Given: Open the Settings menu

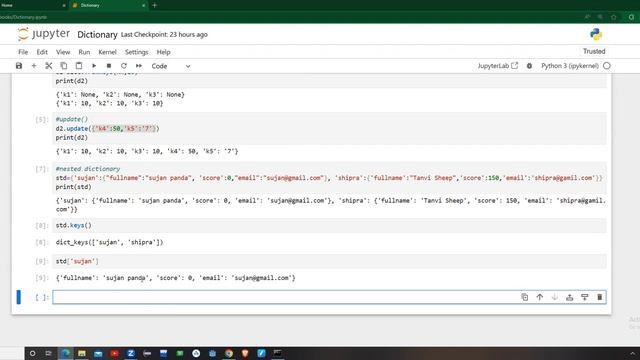Looking at the screenshot, I should 136,52.
